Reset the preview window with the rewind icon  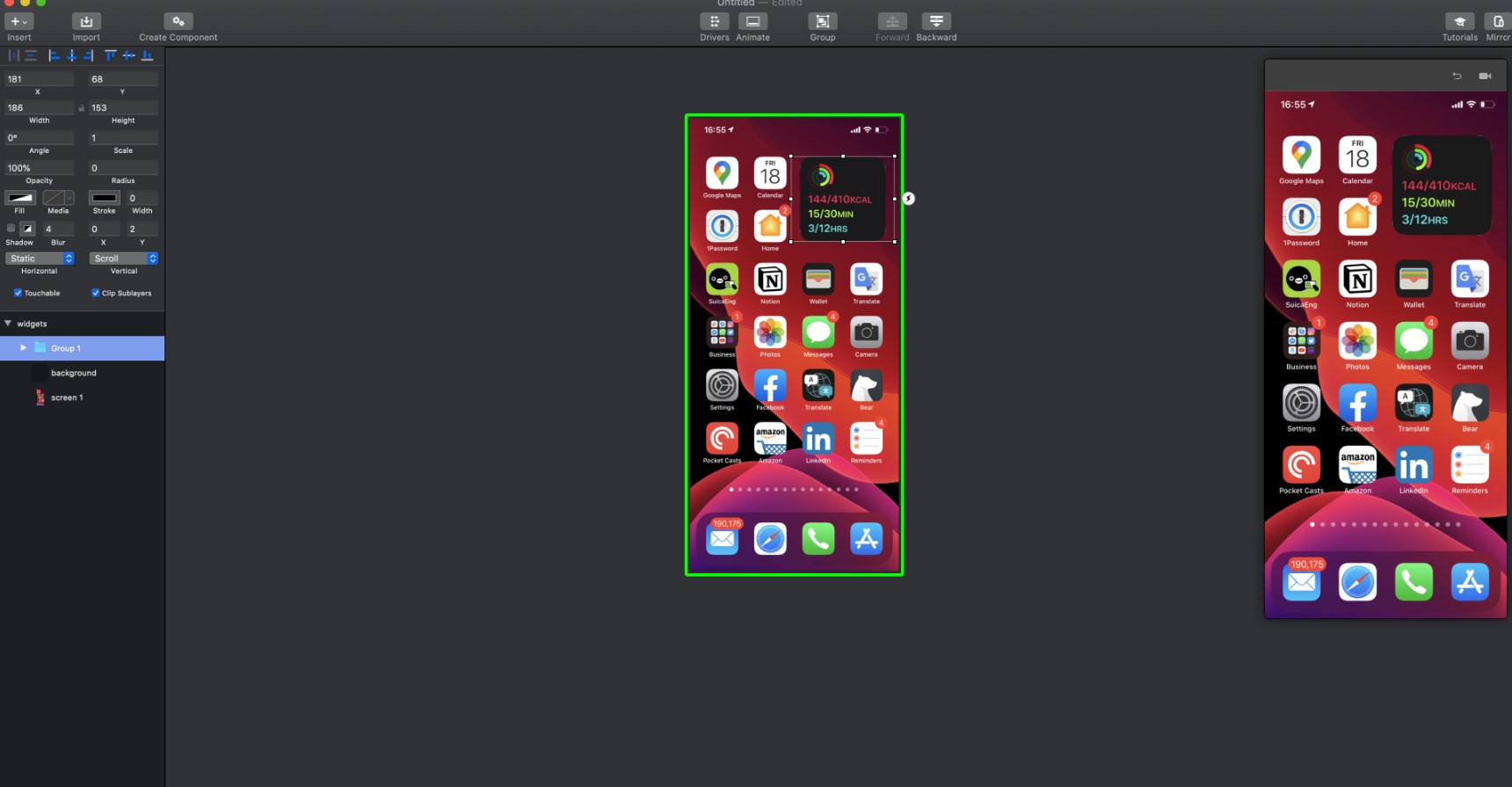coord(1457,76)
